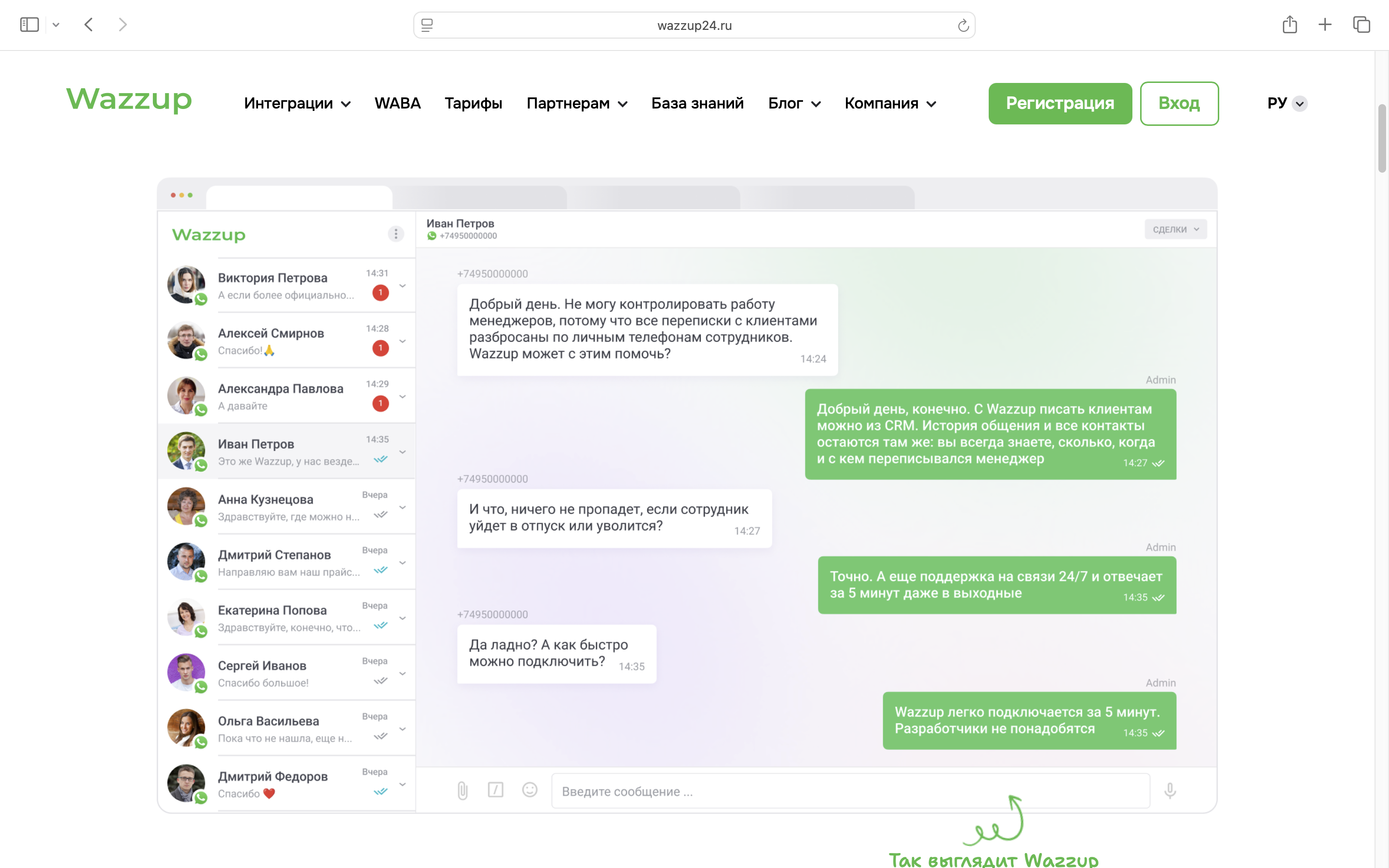Image resolution: width=1389 pixels, height=868 pixels.
Task: Click the paperclip attachment icon
Action: coord(462,790)
